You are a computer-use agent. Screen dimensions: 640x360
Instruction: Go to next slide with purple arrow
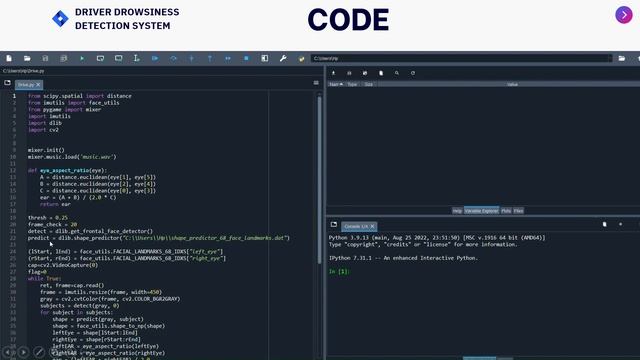tap(624, 15)
